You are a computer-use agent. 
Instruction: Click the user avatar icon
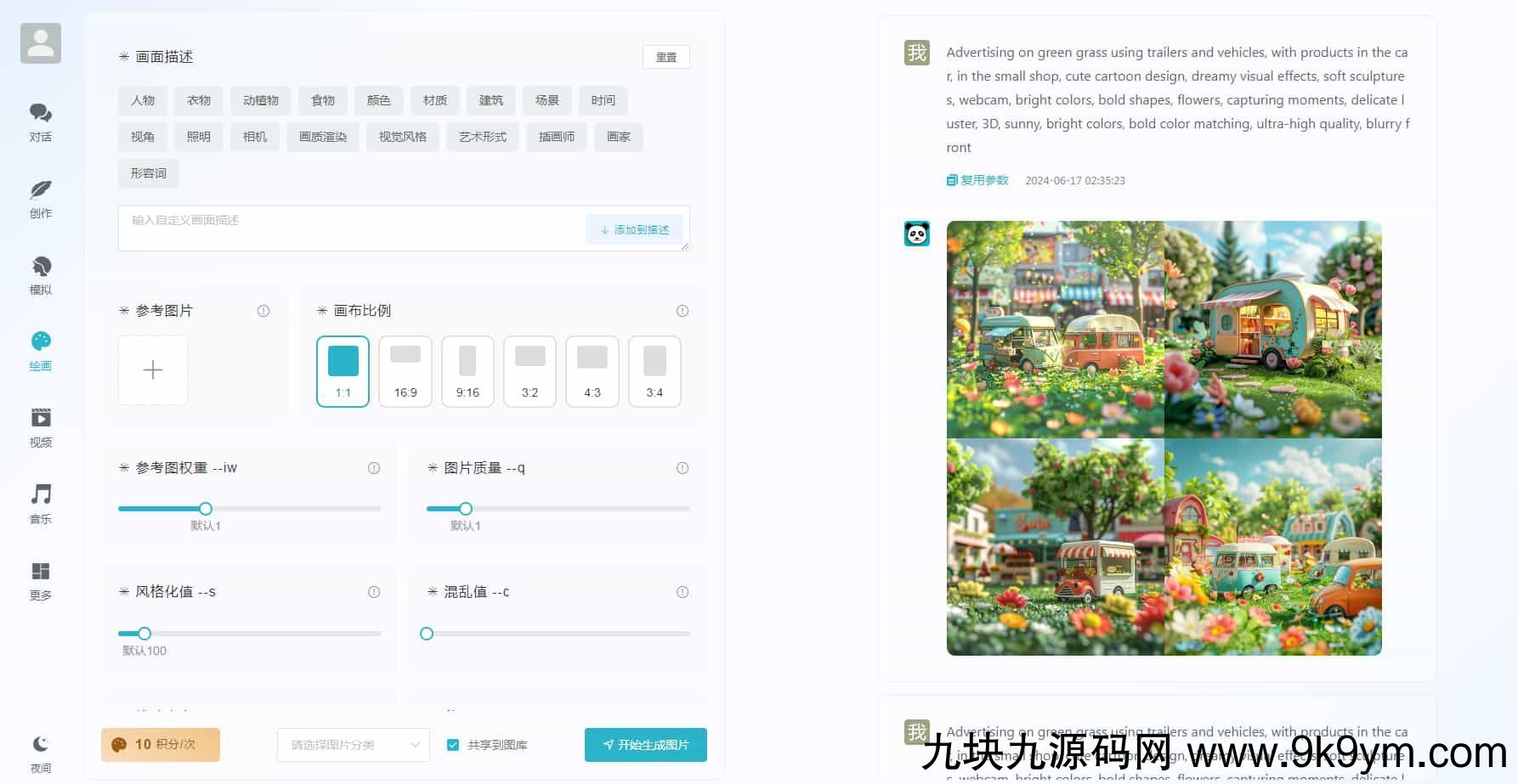41,43
